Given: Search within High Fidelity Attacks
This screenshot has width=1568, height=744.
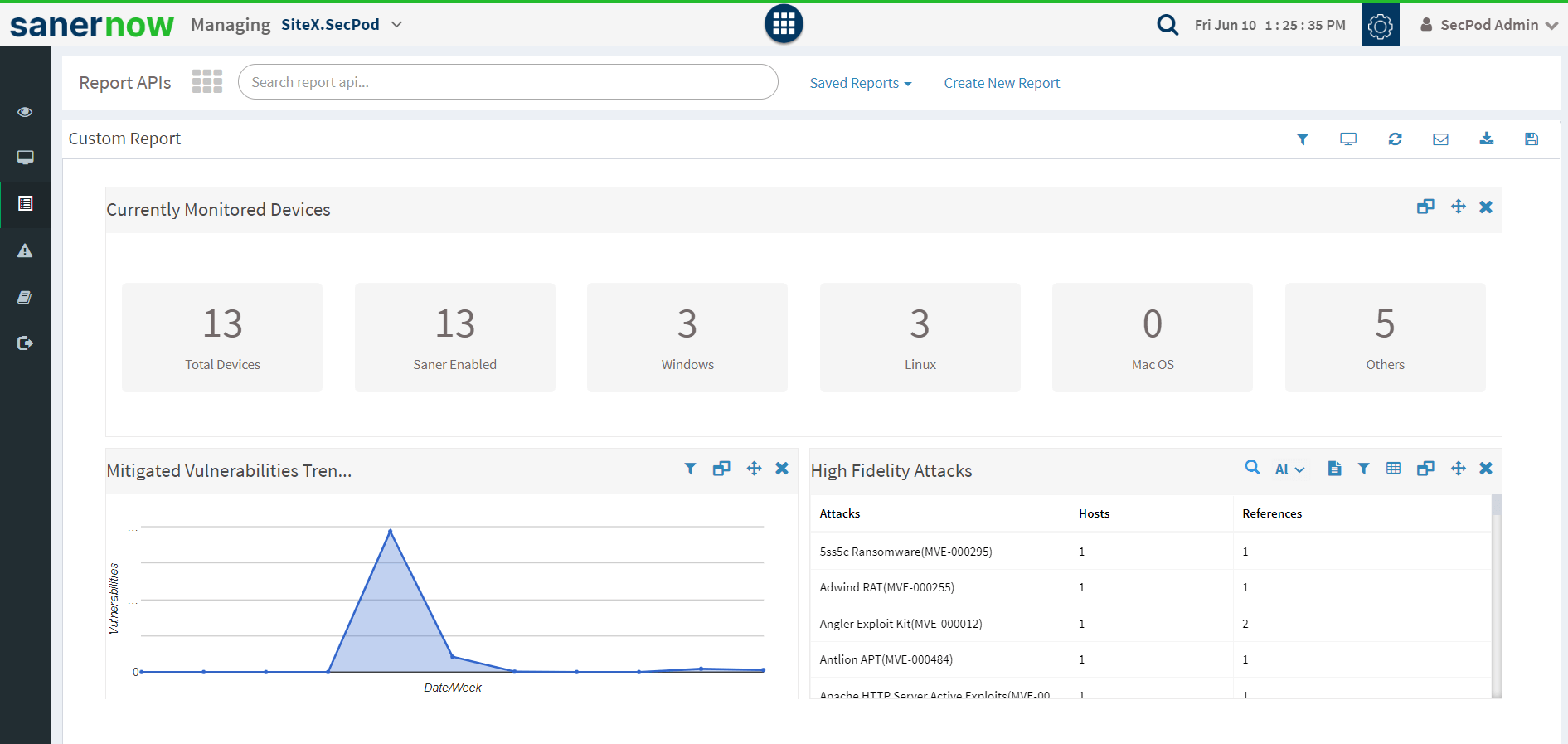Looking at the screenshot, I should point(1252,468).
